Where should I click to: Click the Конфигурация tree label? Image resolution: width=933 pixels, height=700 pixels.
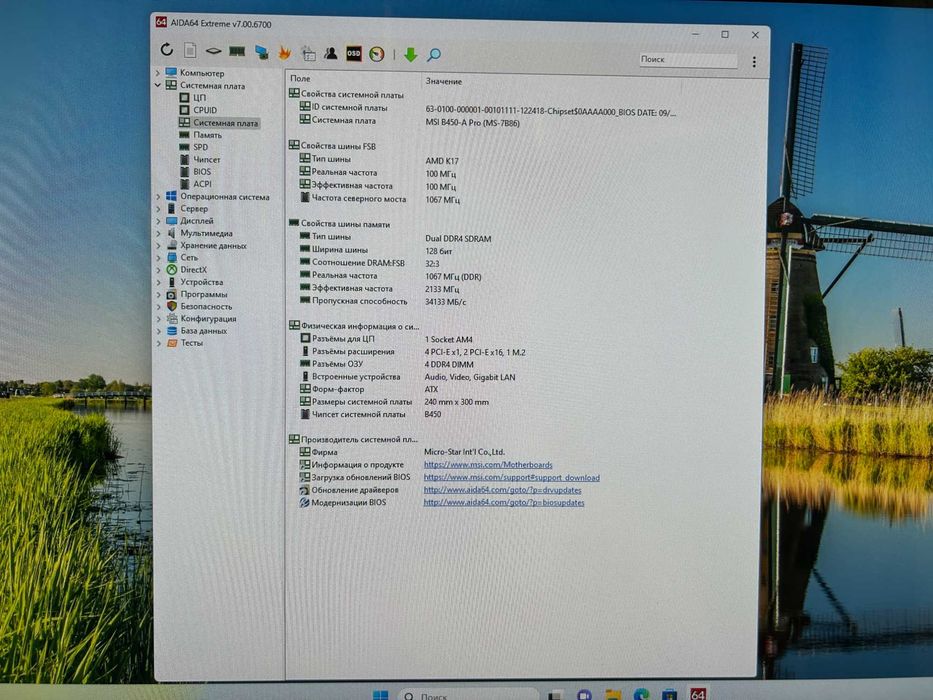[x=208, y=318]
